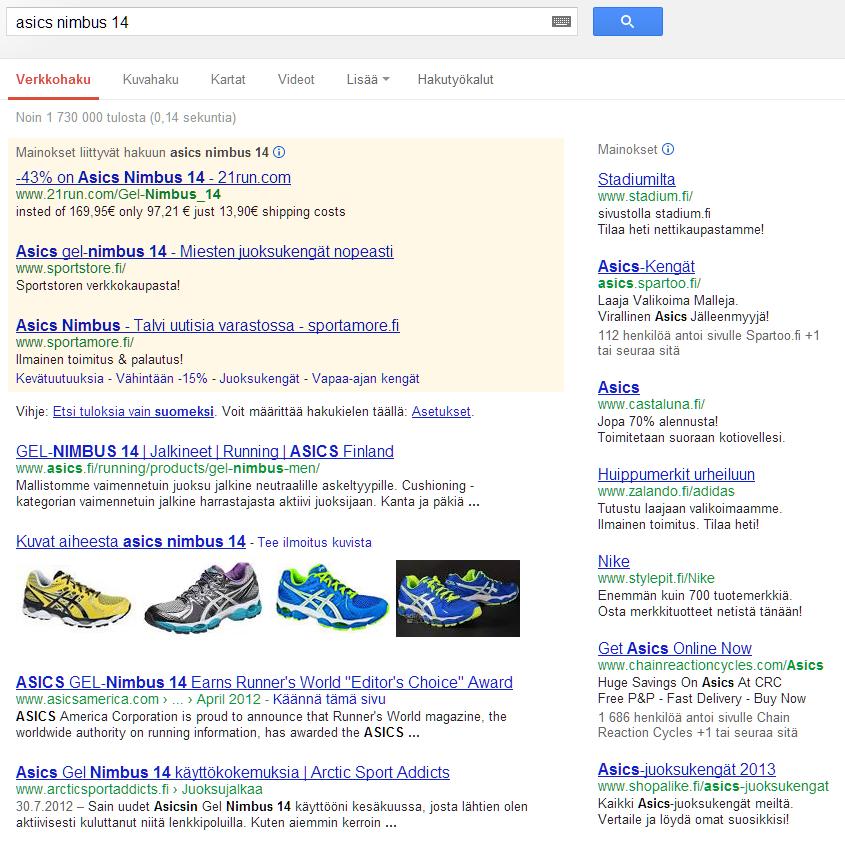Open the single blue shoe image
This screenshot has height=843, width=845.
(x=332, y=598)
